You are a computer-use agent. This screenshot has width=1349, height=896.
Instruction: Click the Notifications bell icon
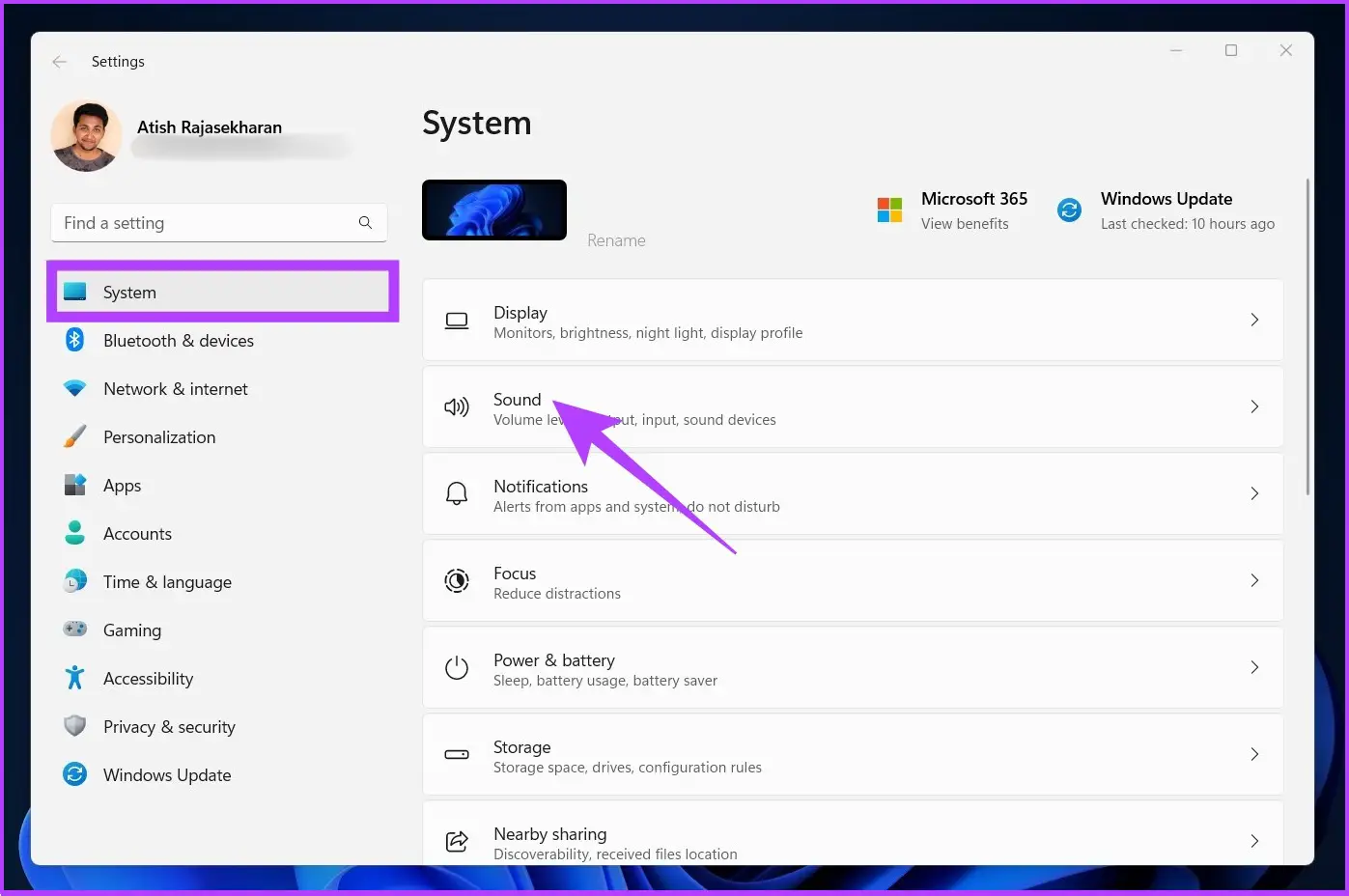456,494
